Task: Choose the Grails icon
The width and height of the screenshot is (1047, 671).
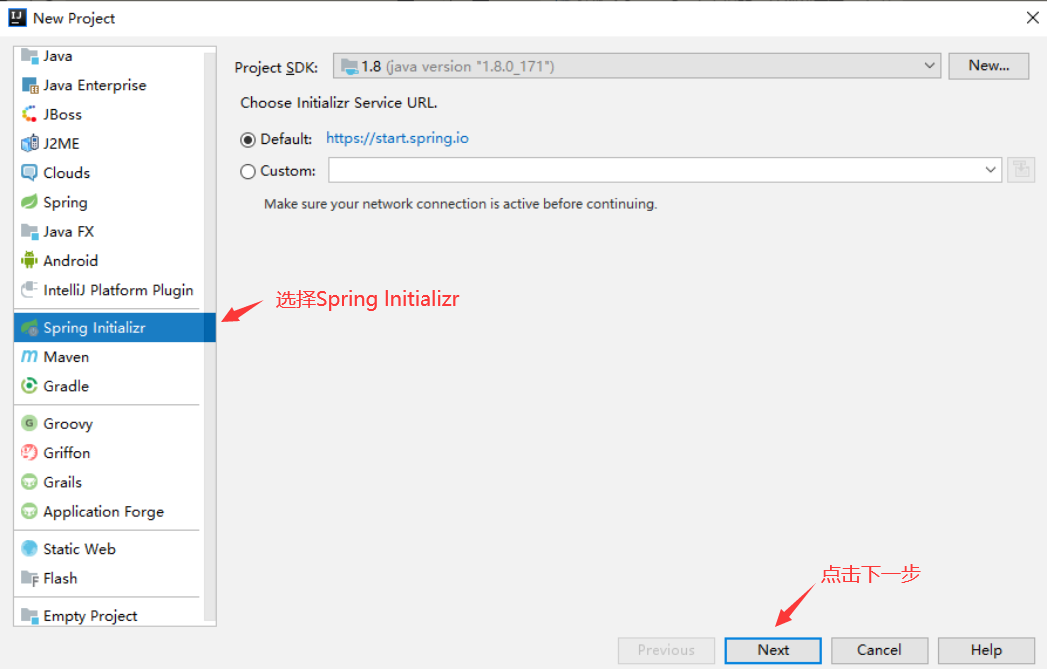Action: pos(29,482)
